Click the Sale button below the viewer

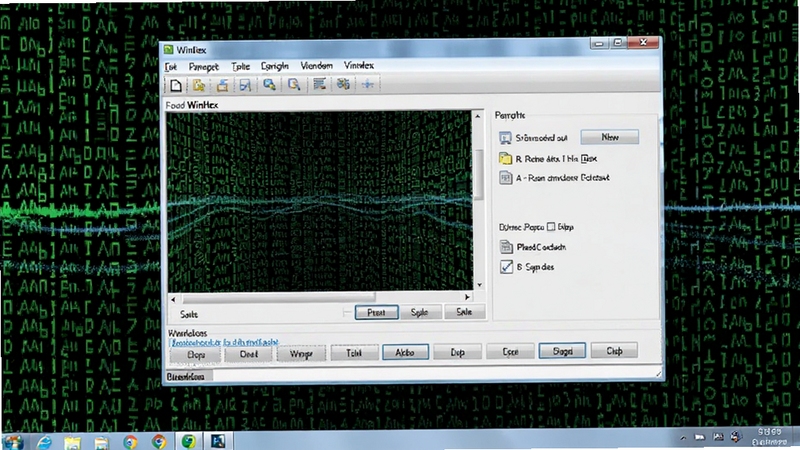(x=464, y=312)
